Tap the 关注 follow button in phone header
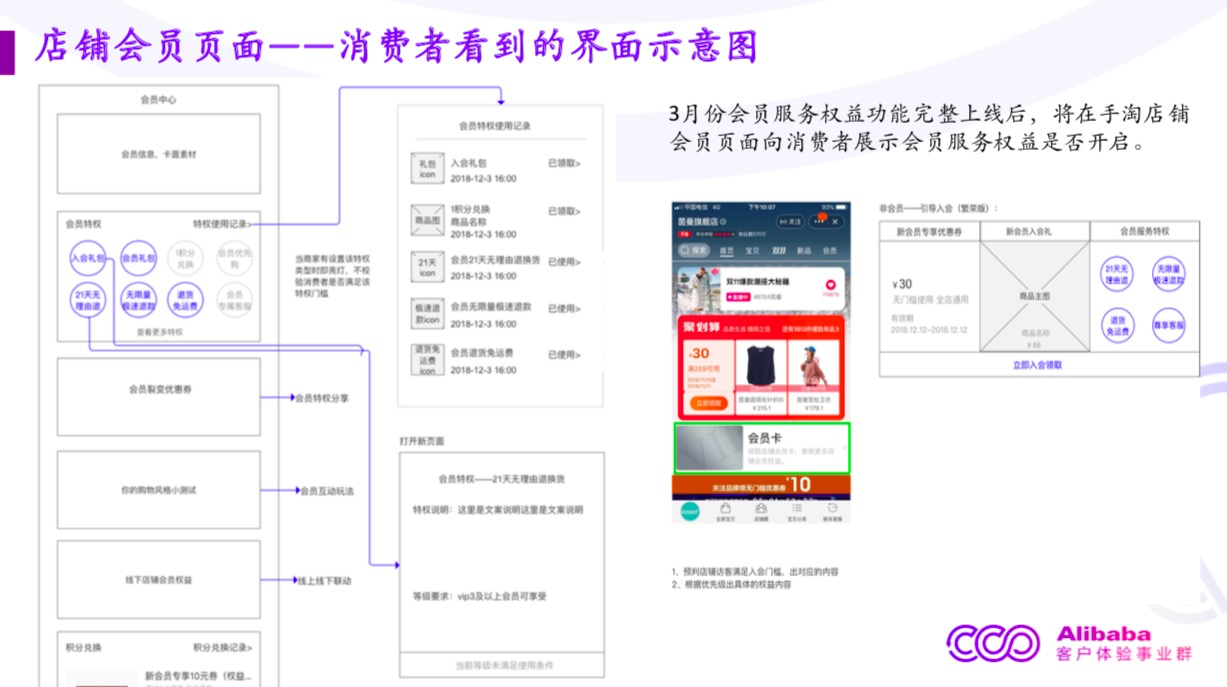This screenshot has width=1227, height=687. click(789, 221)
